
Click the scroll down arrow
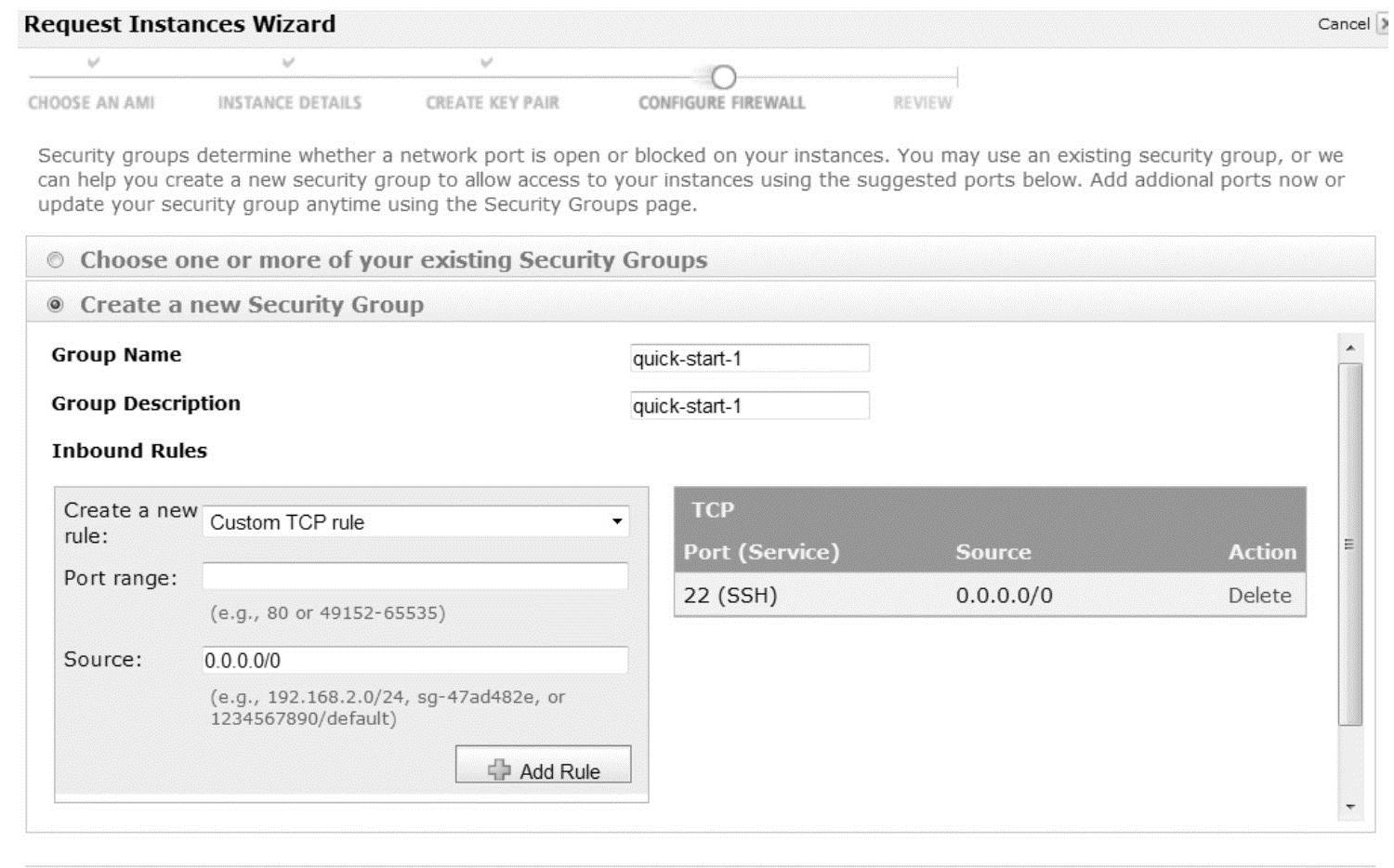coord(1350,807)
